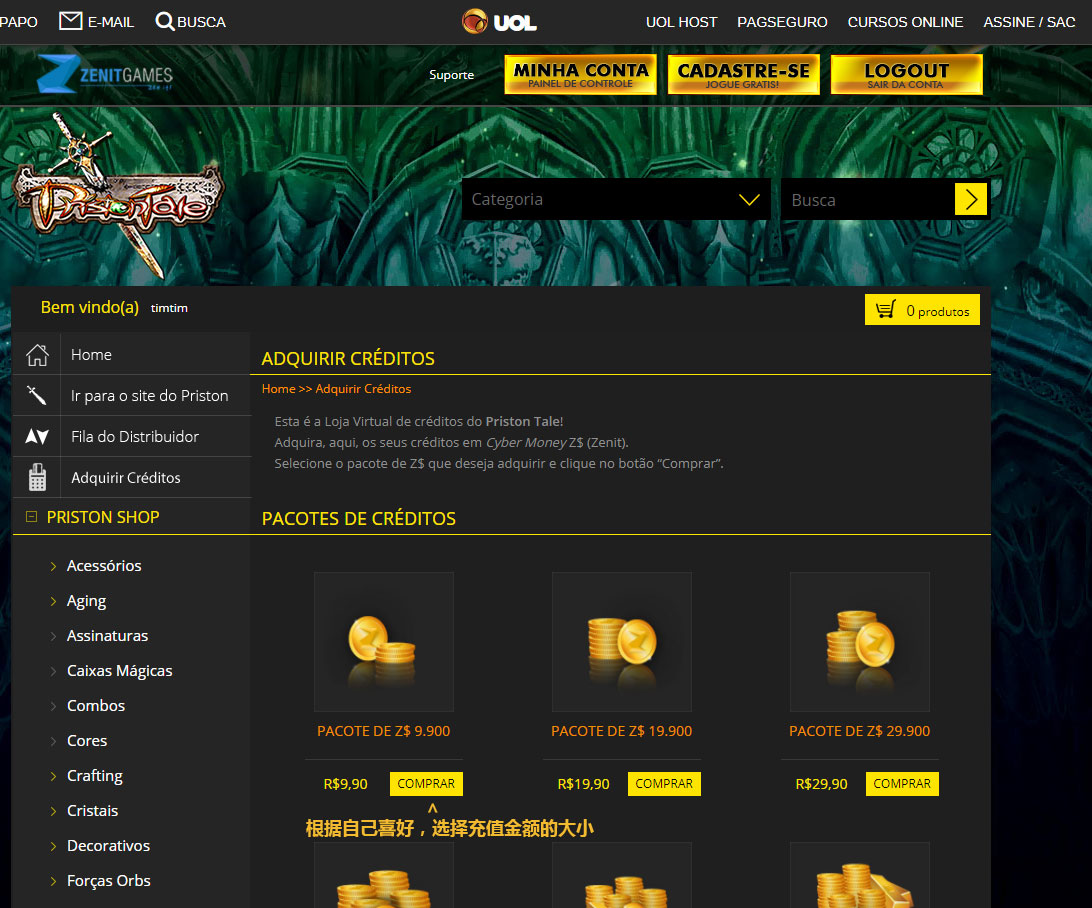1092x908 pixels.
Task: Buy the Z$ 29.900 package
Action: (903, 783)
